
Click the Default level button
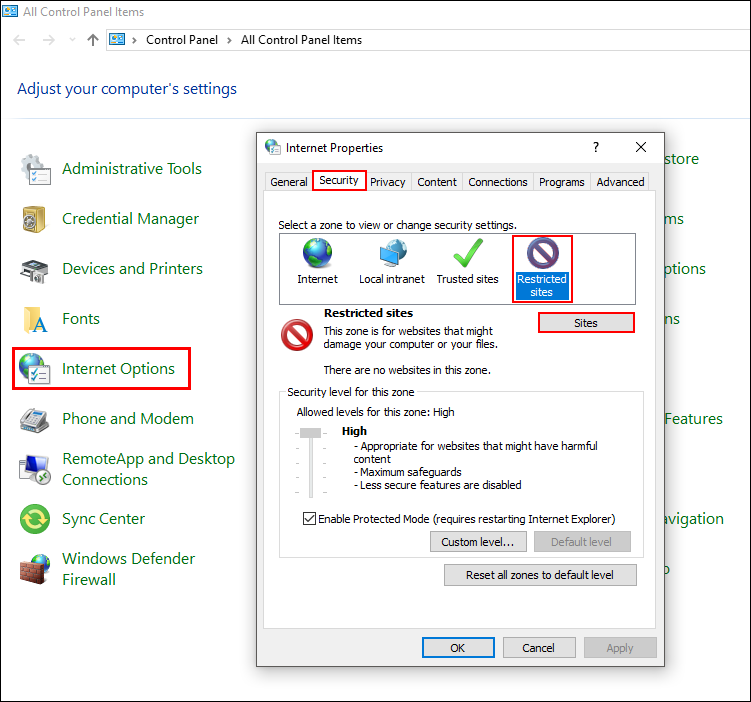coord(582,542)
